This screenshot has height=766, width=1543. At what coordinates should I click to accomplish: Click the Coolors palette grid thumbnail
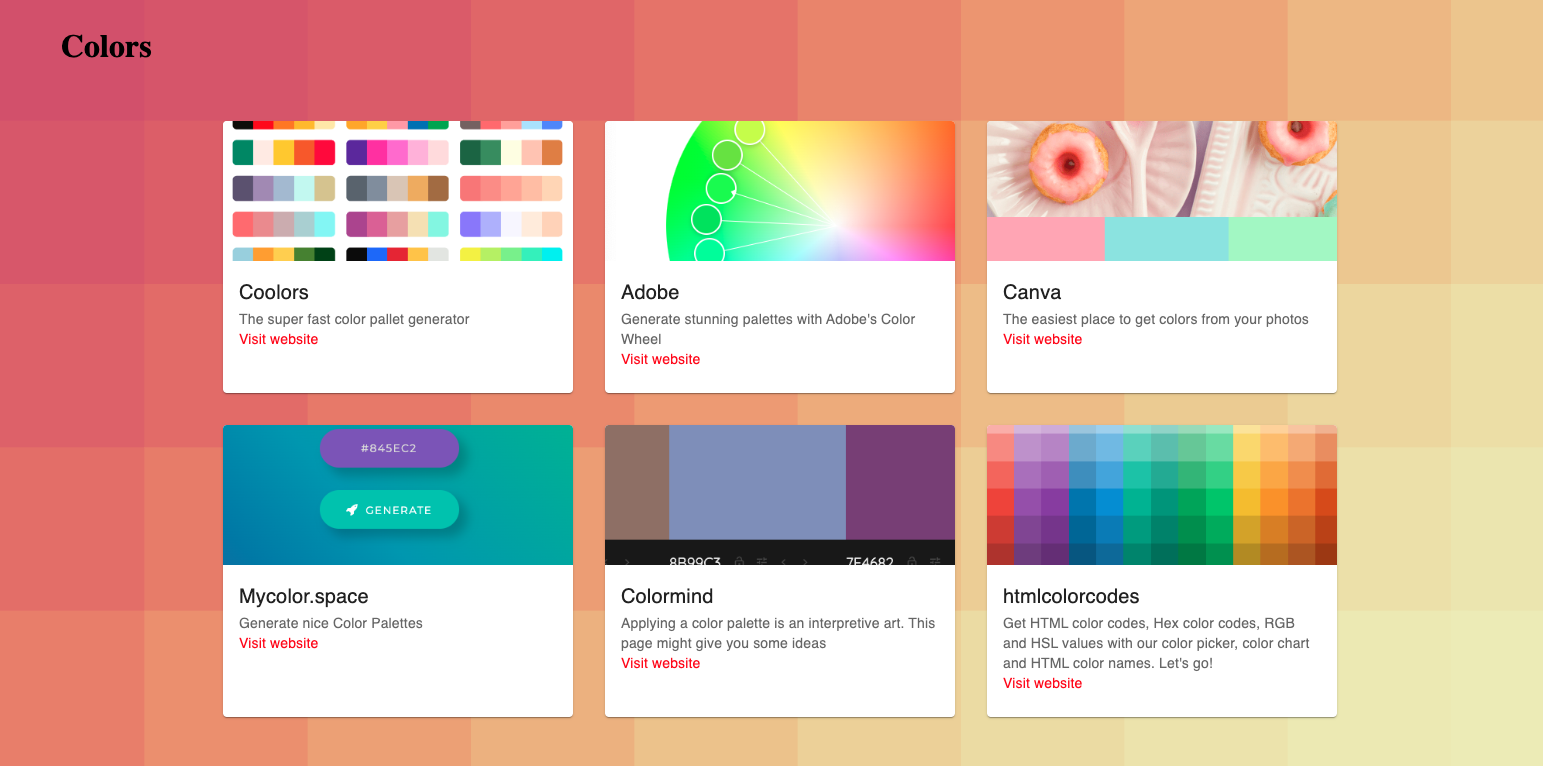pos(398,191)
